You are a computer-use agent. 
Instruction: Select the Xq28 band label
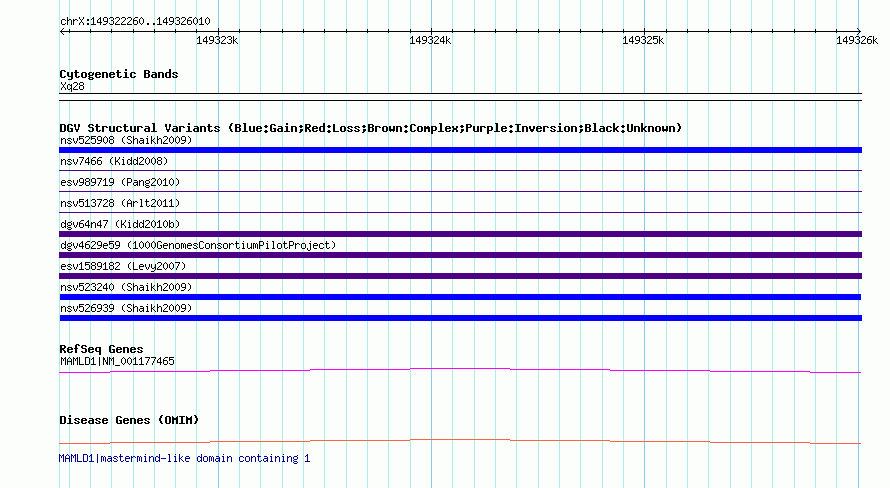(x=72, y=86)
